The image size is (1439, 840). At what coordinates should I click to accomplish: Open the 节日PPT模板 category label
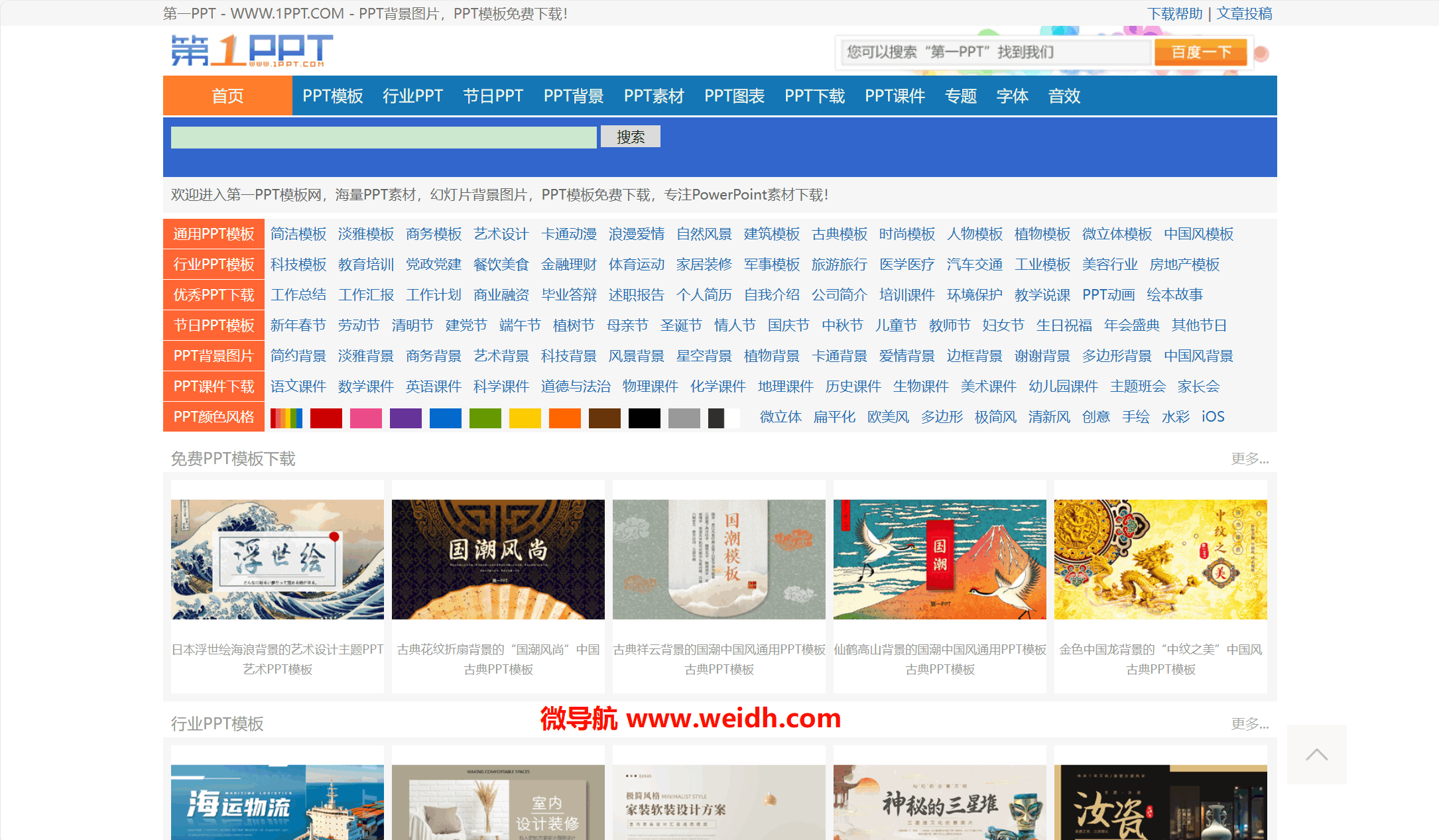click(214, 326)
